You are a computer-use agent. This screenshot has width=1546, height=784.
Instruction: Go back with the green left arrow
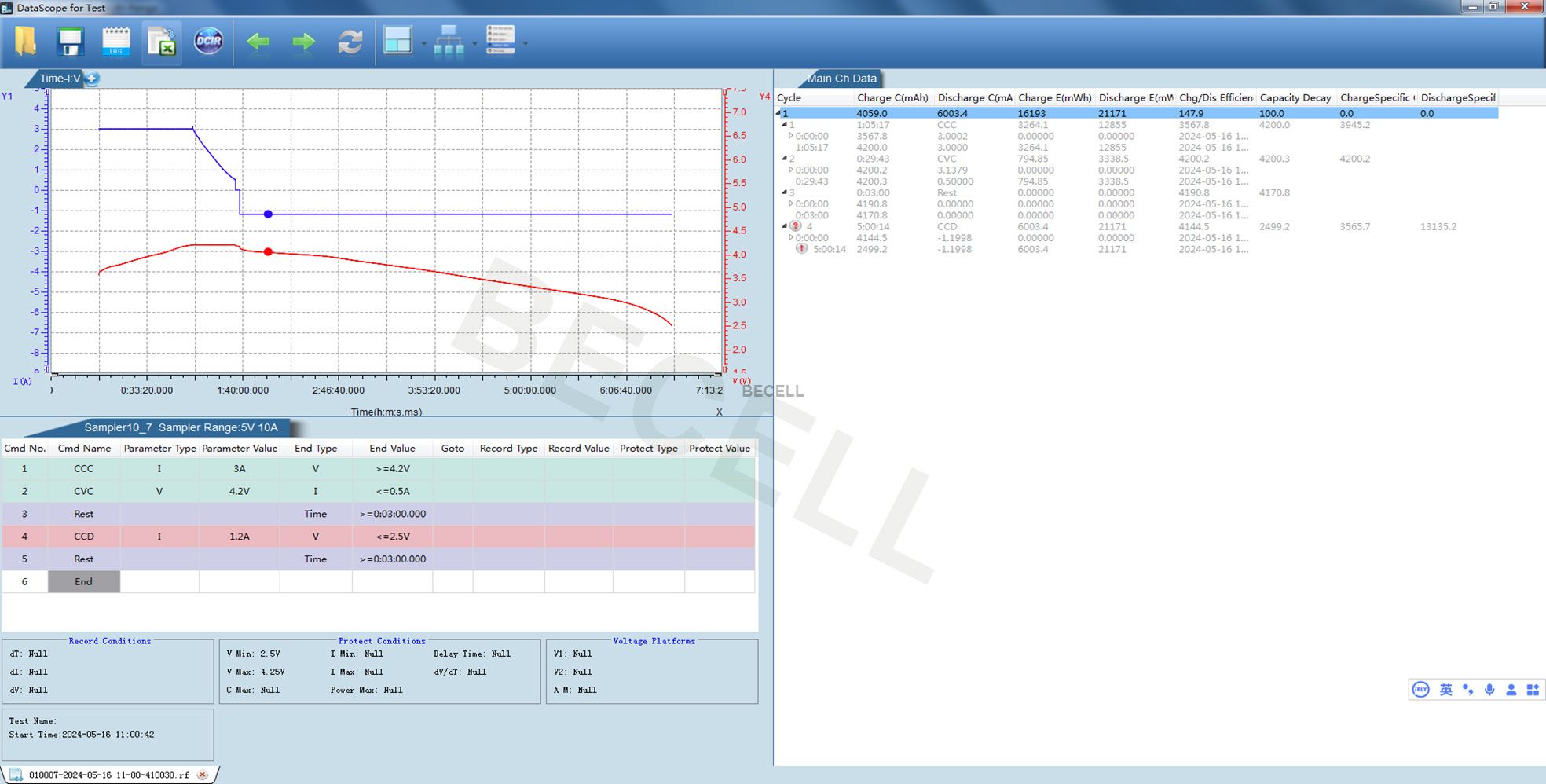tap(258, 41)
